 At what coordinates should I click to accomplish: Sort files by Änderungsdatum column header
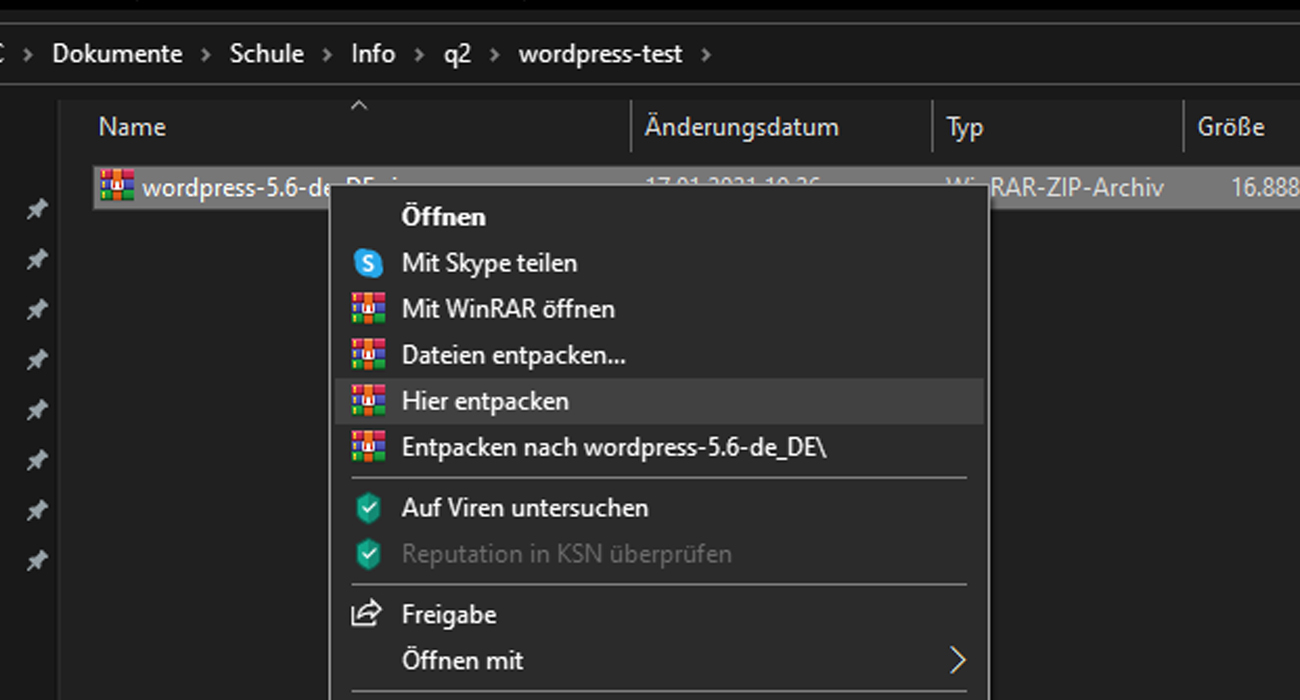tap(741, 128)
